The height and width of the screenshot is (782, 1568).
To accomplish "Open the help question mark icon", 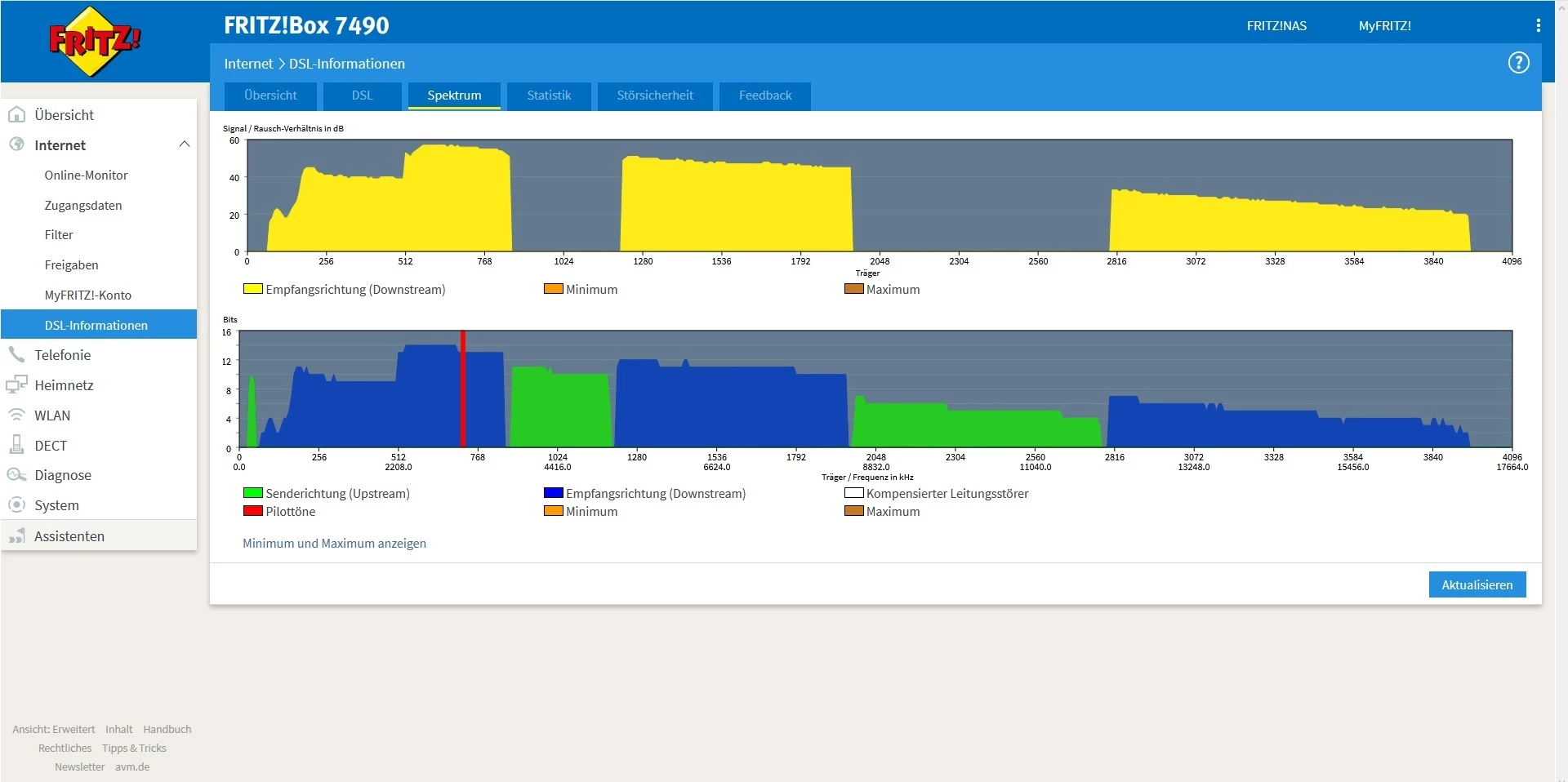I will click(x=1518, y=63).
